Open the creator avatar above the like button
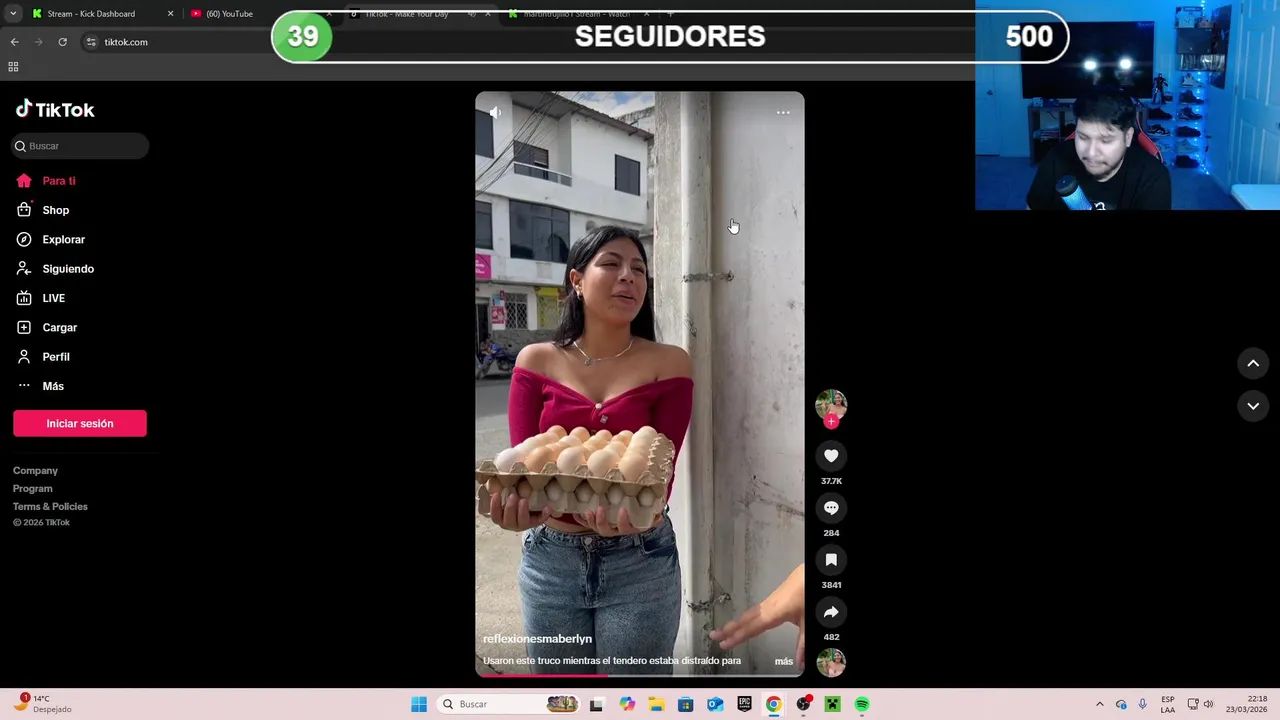Screen dimensions: 1280x720 click(831, 404)
